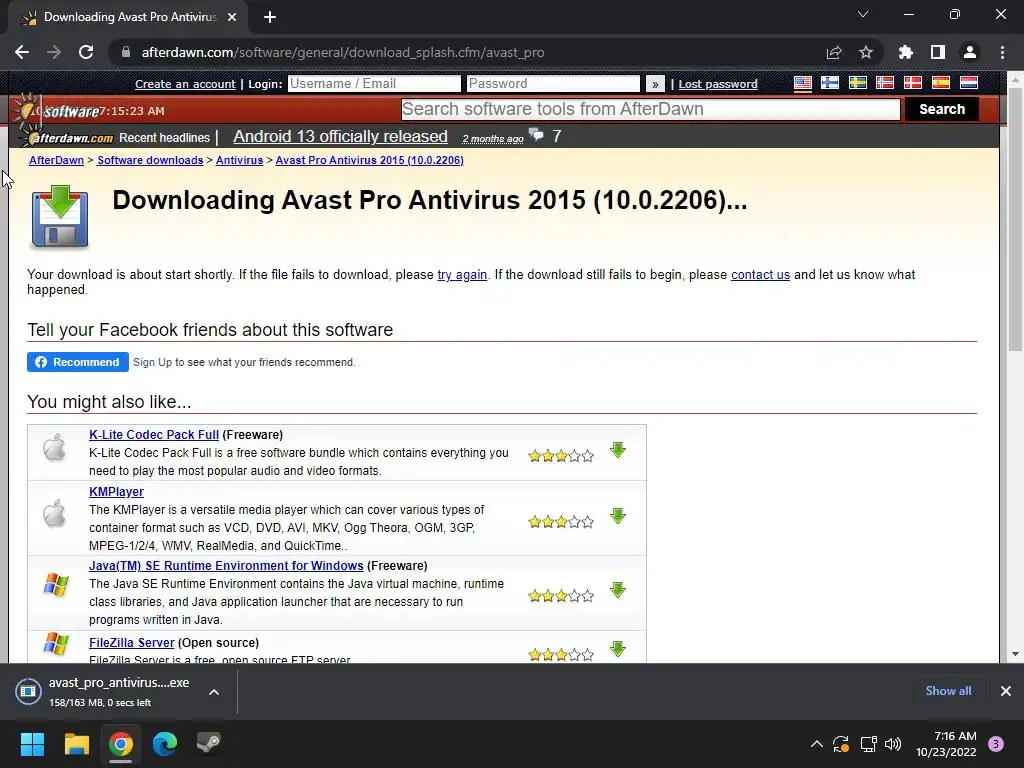Open the KMPlayer link

click(x=116, y=492)
